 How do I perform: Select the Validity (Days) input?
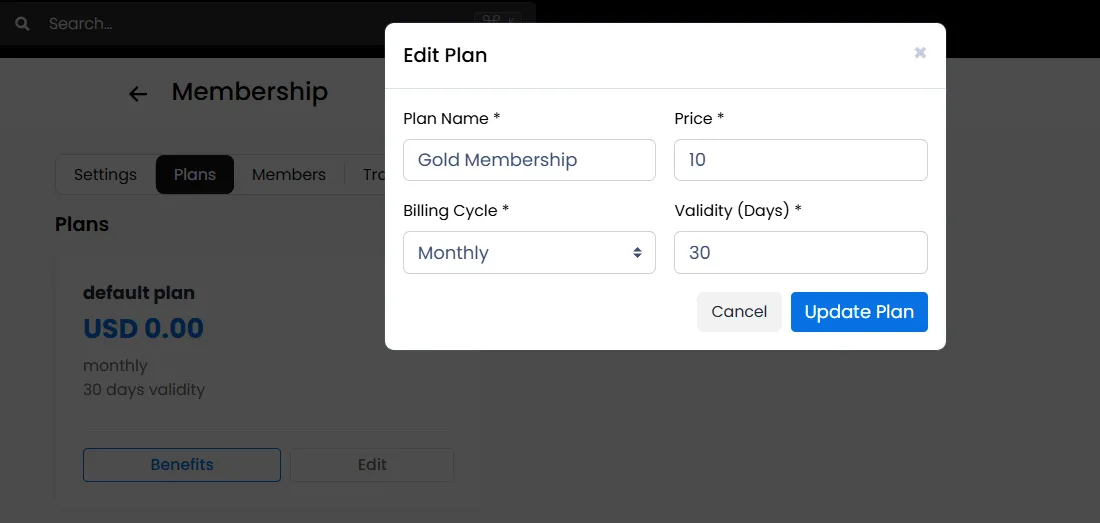point(801,252)
